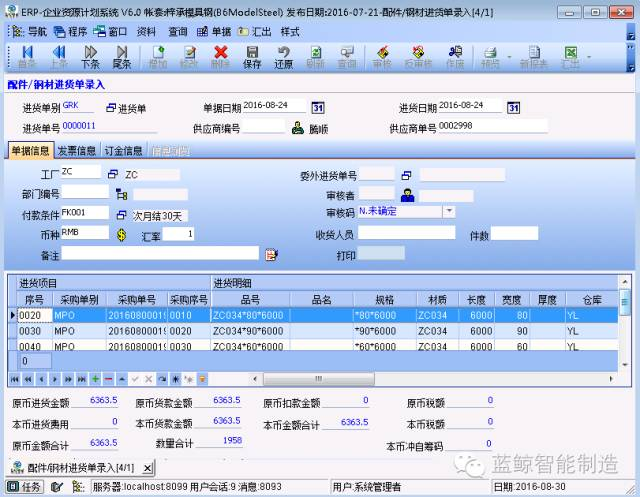This screenshot has height=497, width=640.
Task: Click the 仓库 column header
Action: 592,300
